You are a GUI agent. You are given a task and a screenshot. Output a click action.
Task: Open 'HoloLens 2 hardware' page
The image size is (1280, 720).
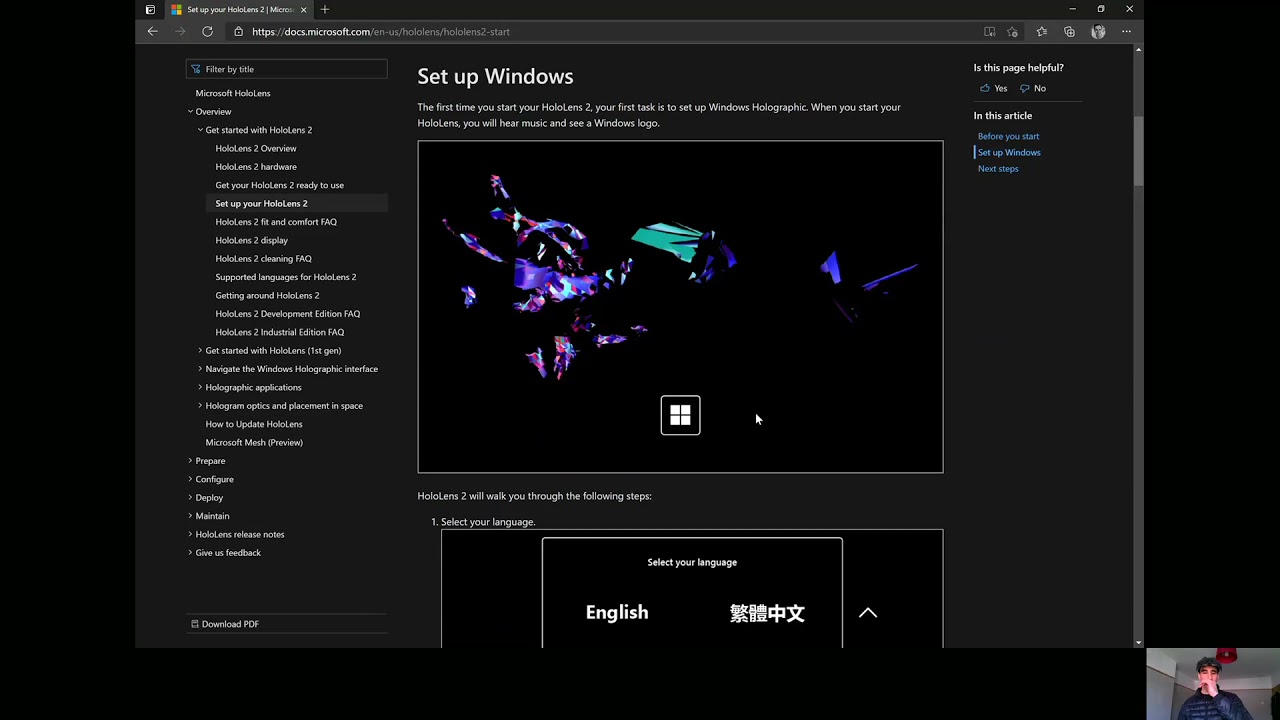[x=256, y=167]
